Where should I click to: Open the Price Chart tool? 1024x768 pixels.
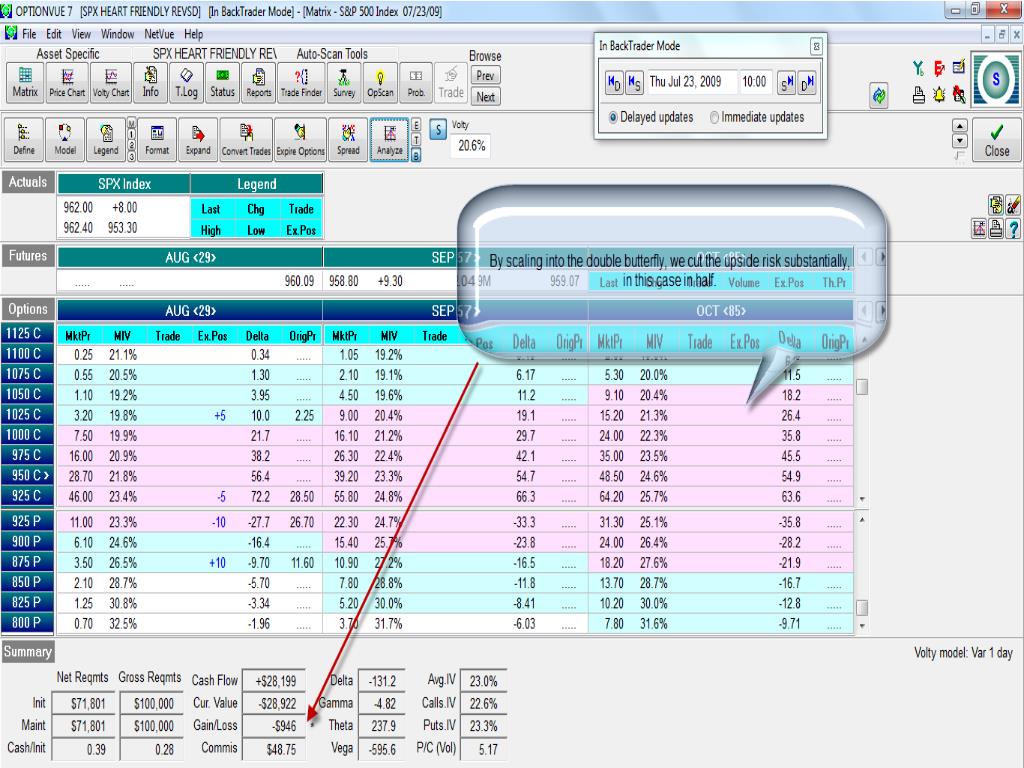point(67,82)
